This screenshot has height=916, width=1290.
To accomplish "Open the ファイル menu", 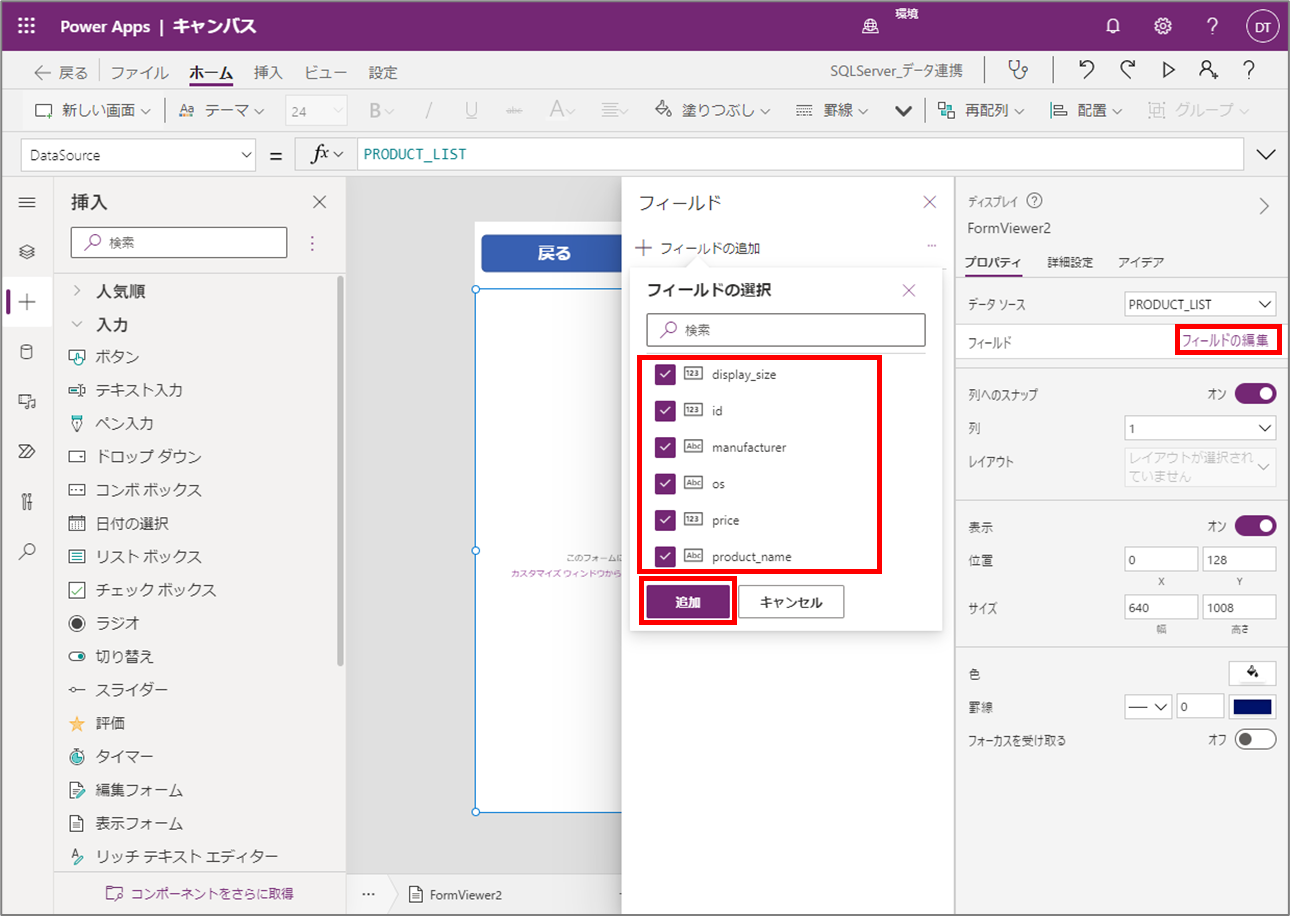I will click(139, 72).
